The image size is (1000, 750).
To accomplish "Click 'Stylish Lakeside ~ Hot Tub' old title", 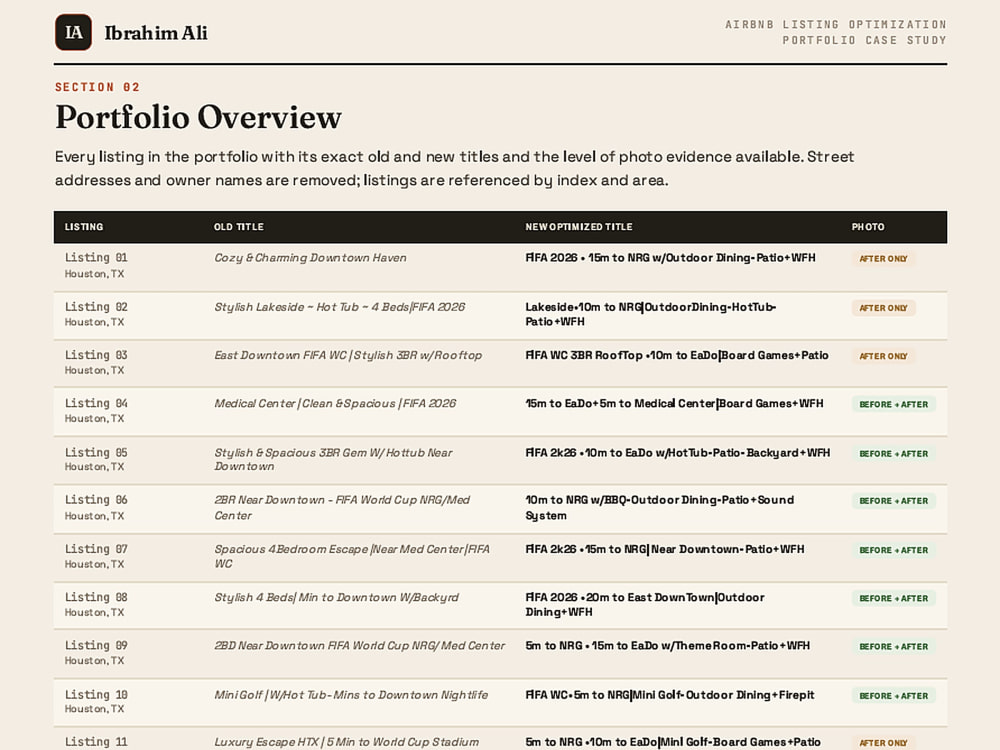I will (x=339, y=307).
